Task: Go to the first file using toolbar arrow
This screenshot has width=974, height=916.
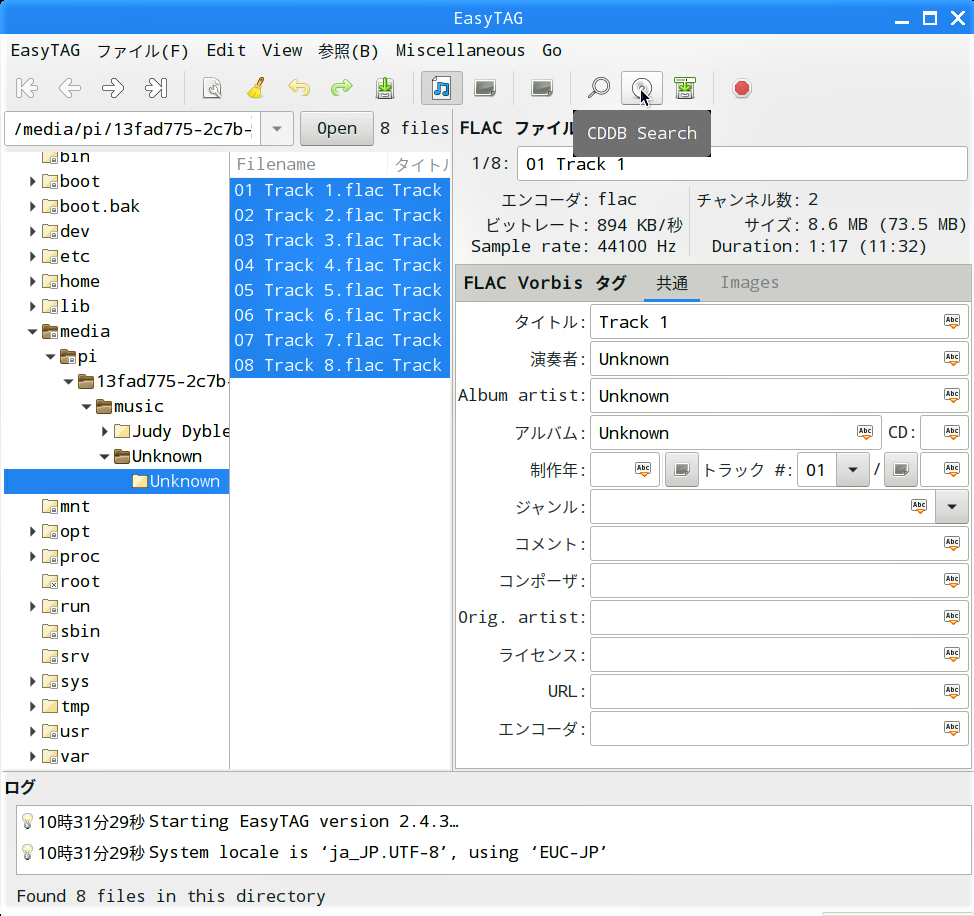Action: pos(27,88)
